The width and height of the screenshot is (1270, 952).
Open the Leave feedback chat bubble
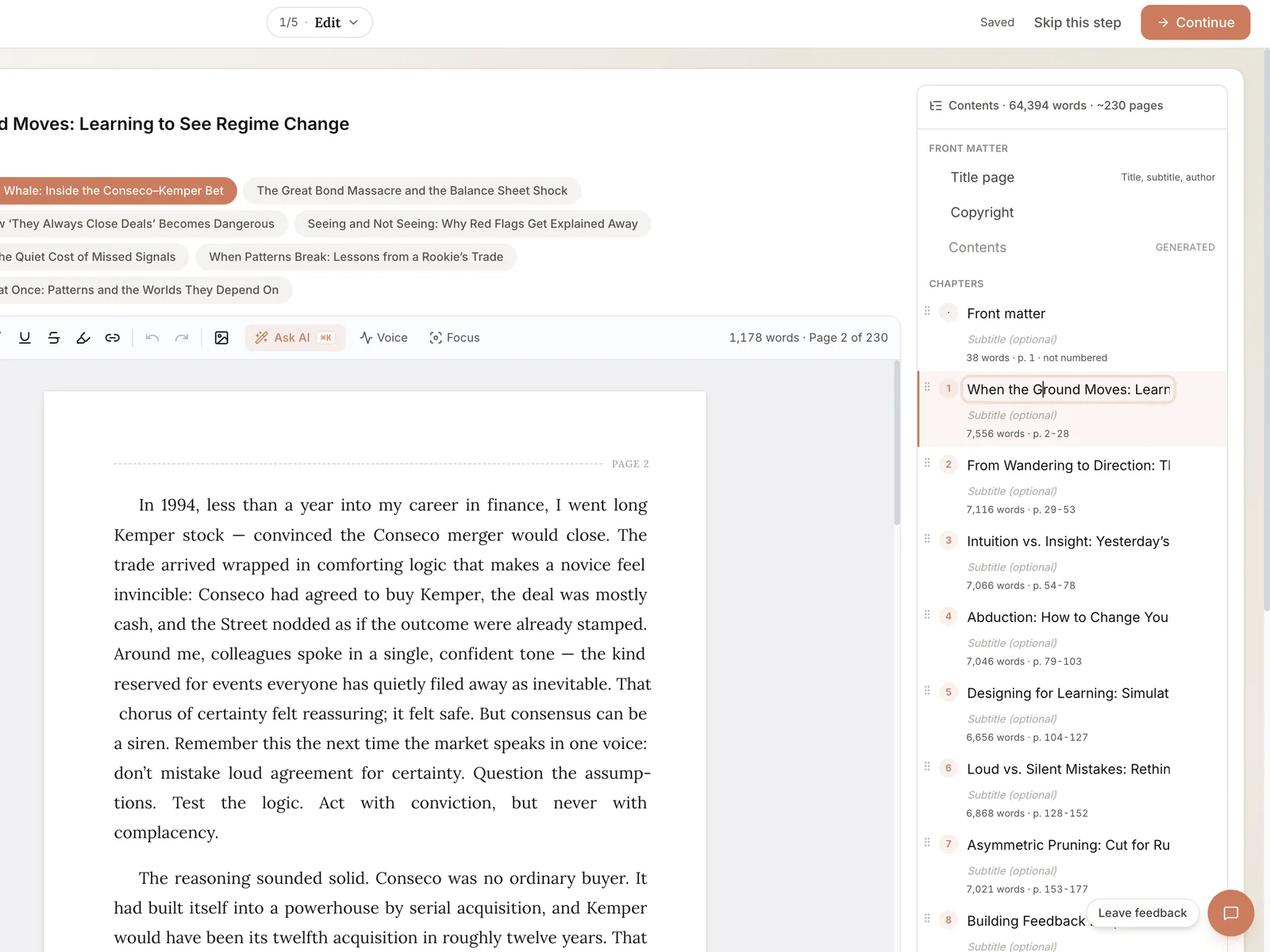(1230, 913)
